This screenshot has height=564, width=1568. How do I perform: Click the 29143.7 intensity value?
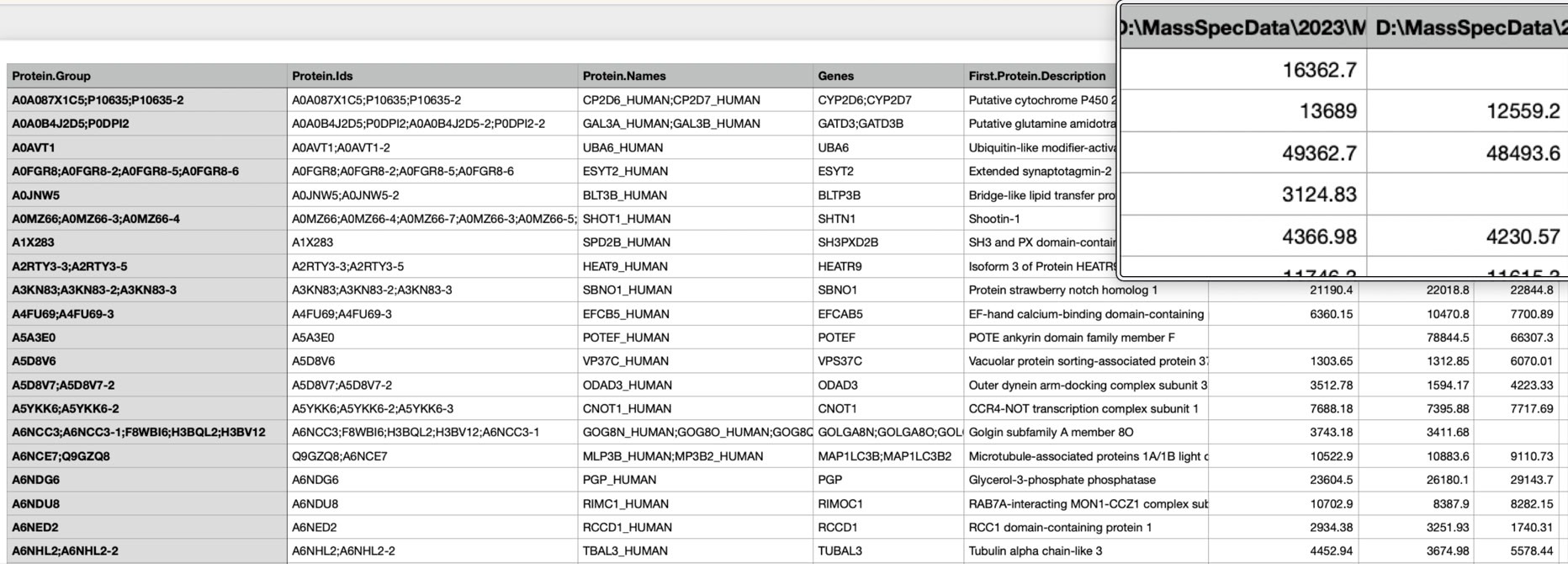(x=1531, y=480)
